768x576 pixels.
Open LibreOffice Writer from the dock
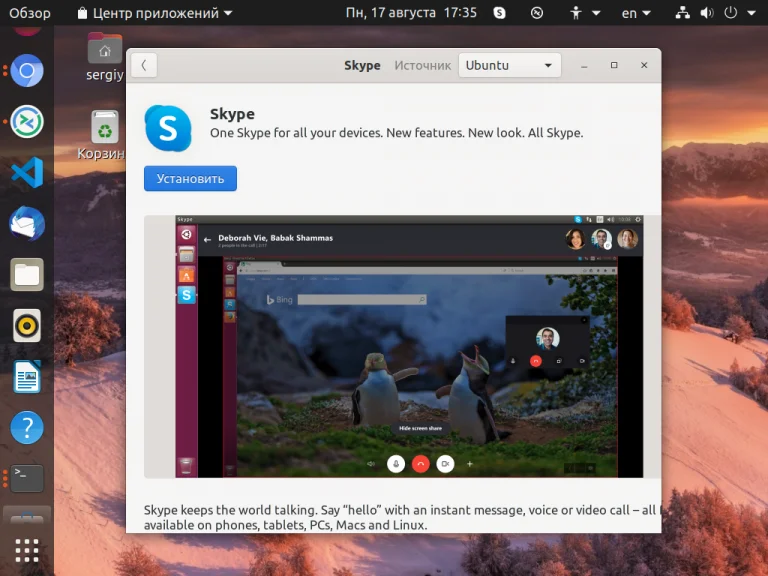[27, 377]
